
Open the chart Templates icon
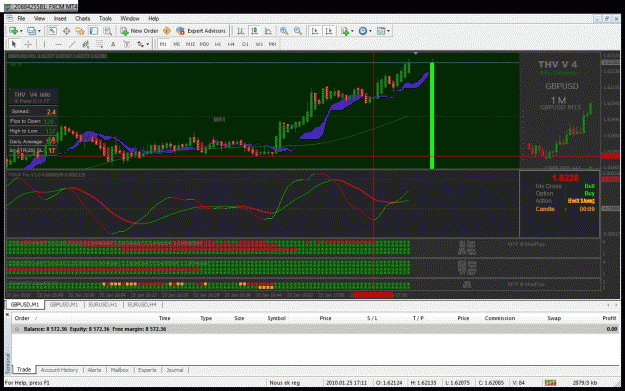(381, 31)
